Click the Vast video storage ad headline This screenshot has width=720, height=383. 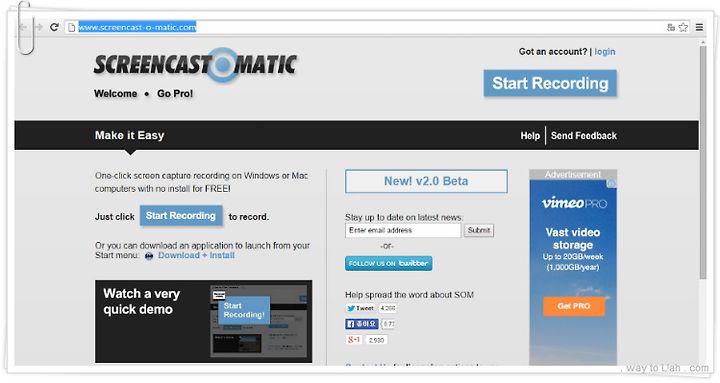click(573, 239)
